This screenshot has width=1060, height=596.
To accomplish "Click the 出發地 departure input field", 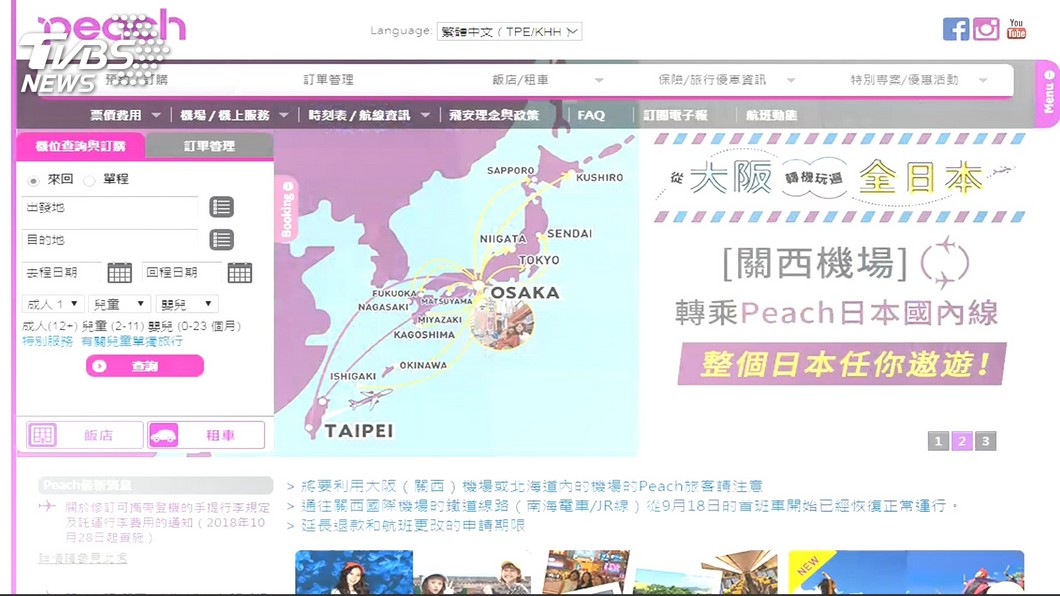I will [x=110, y=207].
